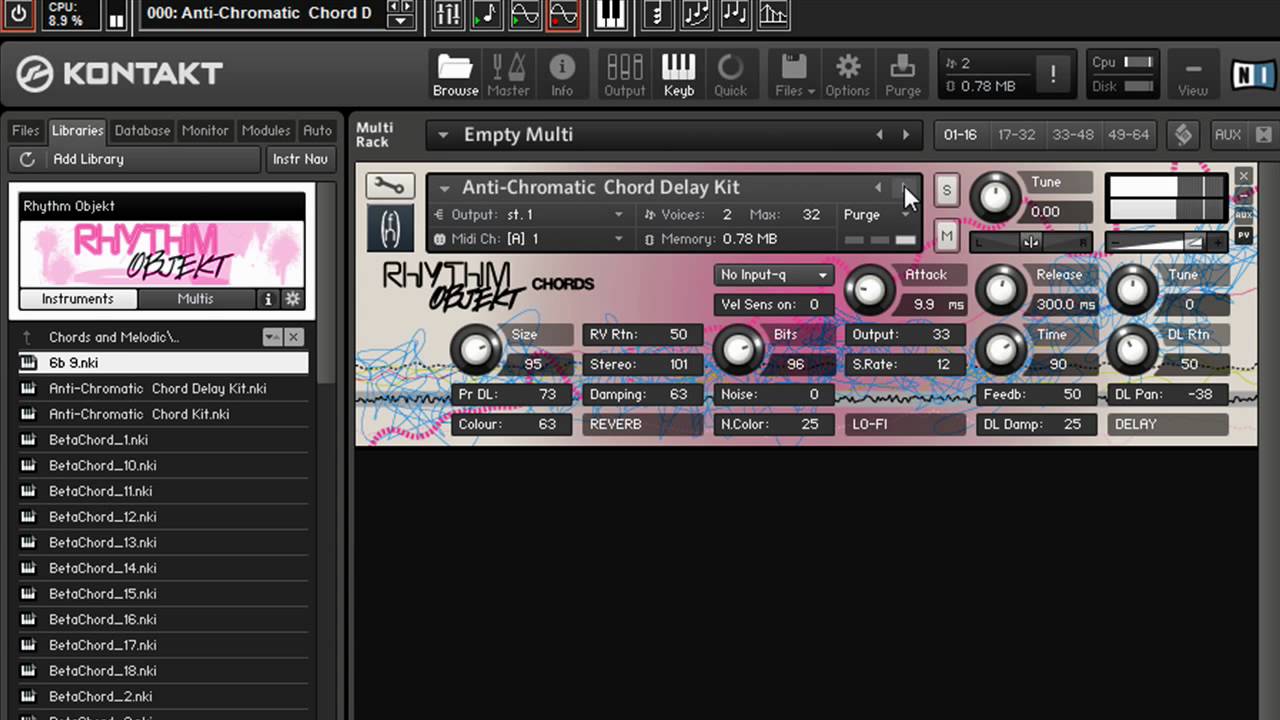The height and width of the screenshot is (720, 1280).
Task: Click the green-arrow sine wave icon
Action: tap(525, 14)
